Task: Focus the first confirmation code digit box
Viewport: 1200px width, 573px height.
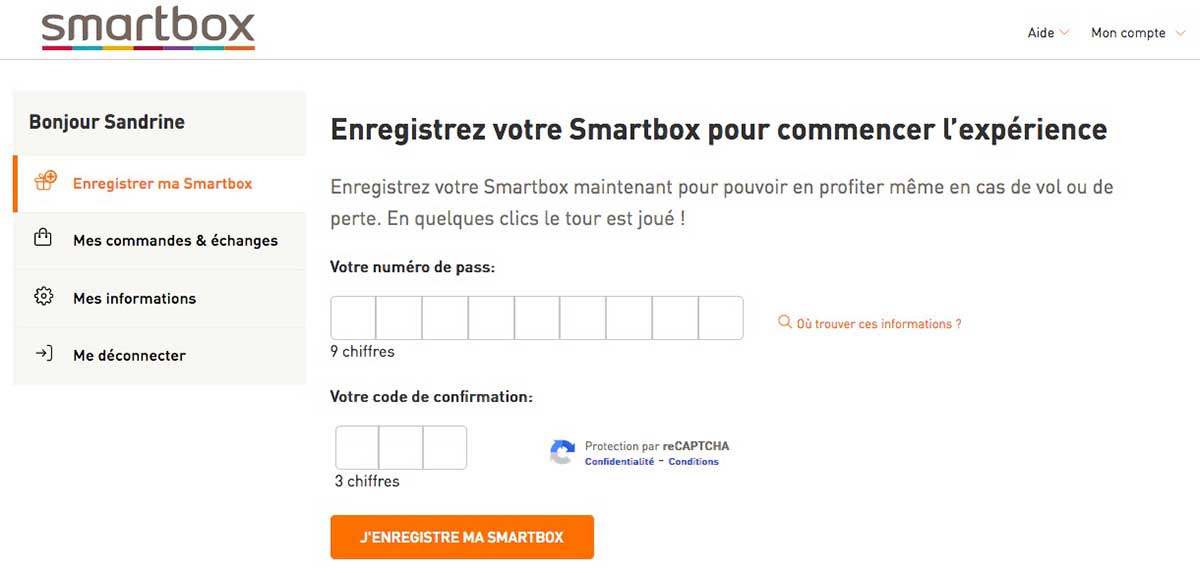Action: pos(357,447)
